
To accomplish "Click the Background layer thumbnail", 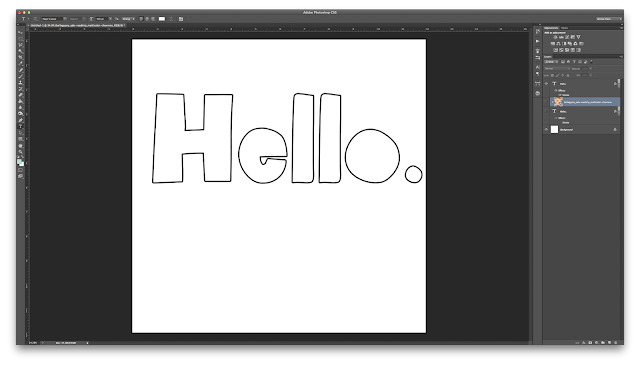I will [x=554, y=129].
